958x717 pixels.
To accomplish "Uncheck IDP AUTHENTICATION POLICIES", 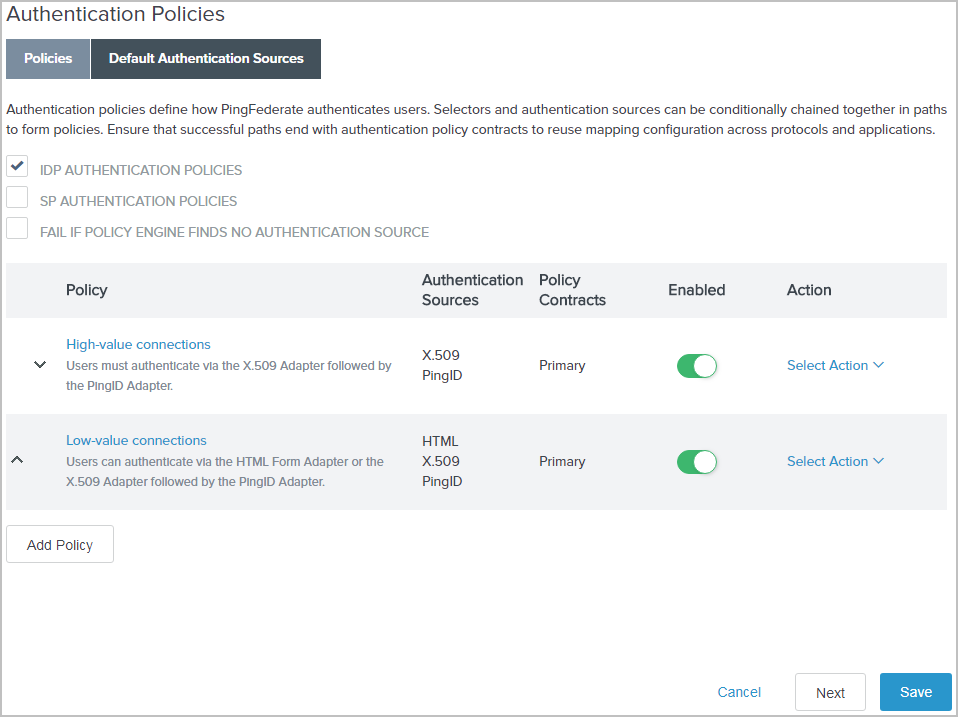I will click(x=17, y=165).
